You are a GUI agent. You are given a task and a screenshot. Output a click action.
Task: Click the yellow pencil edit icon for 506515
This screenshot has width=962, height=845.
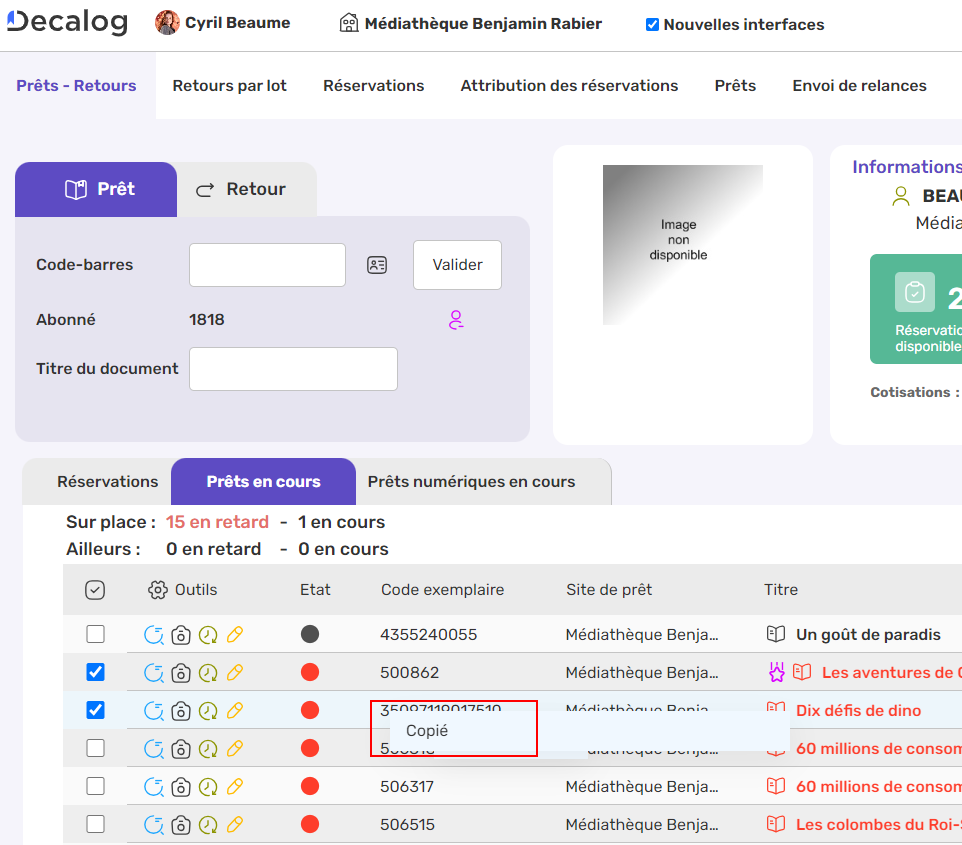[x=235, y=825]
